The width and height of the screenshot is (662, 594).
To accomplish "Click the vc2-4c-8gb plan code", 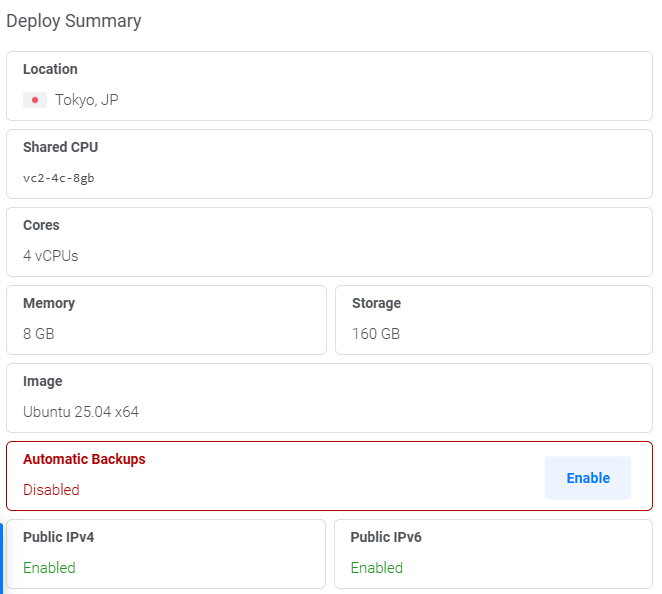I will click(x=59, y=178).
